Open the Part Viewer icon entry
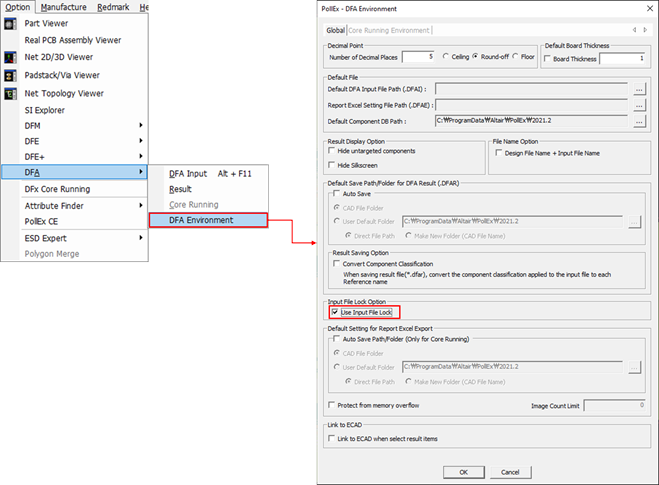659x485 pixels. click(11, 23)
